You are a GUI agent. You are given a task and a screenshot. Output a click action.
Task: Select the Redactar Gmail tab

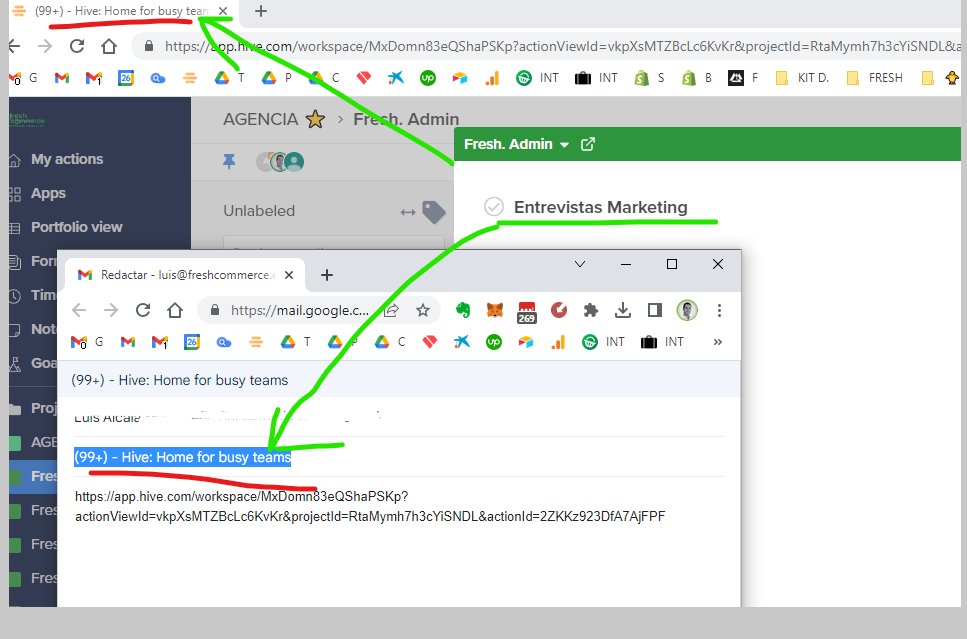(185, 275)
